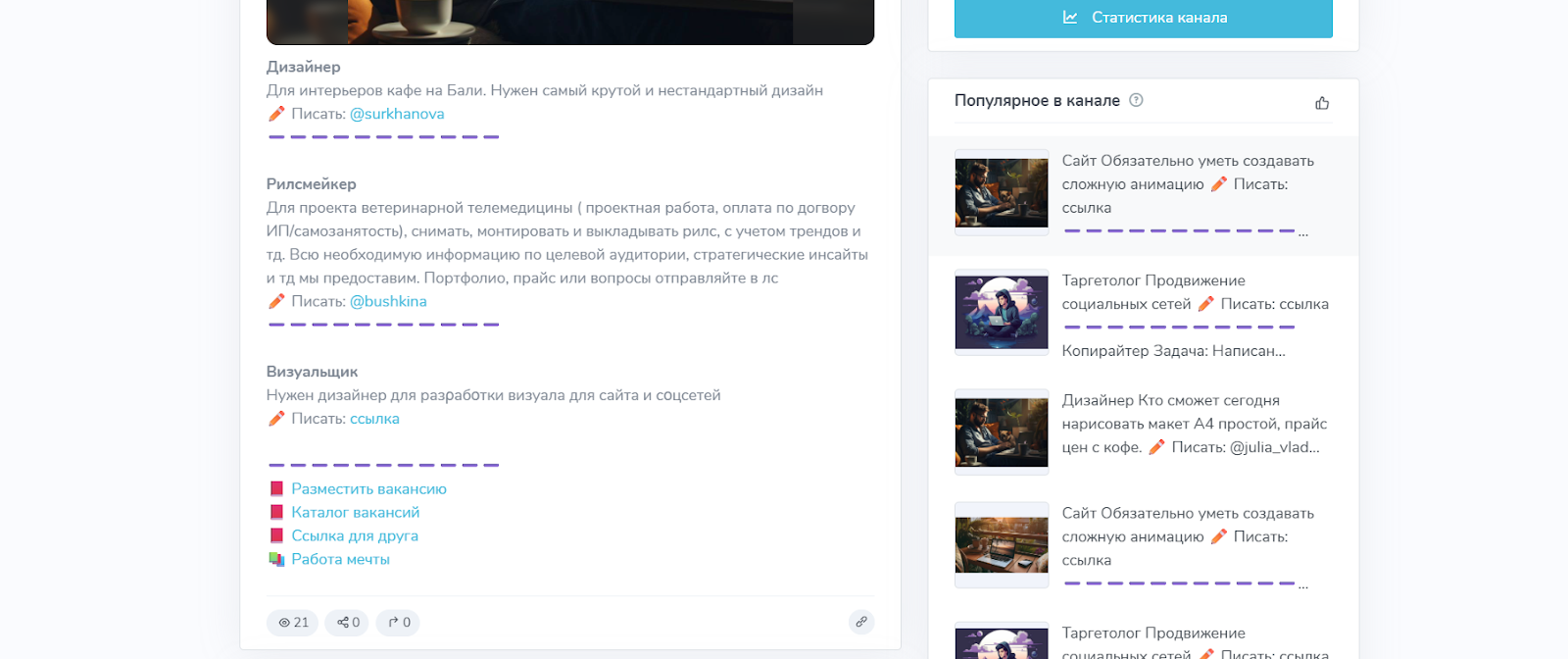Open the @bushkina contact link
This screenshot has width=1568, height=659.
tap(388, 301)
